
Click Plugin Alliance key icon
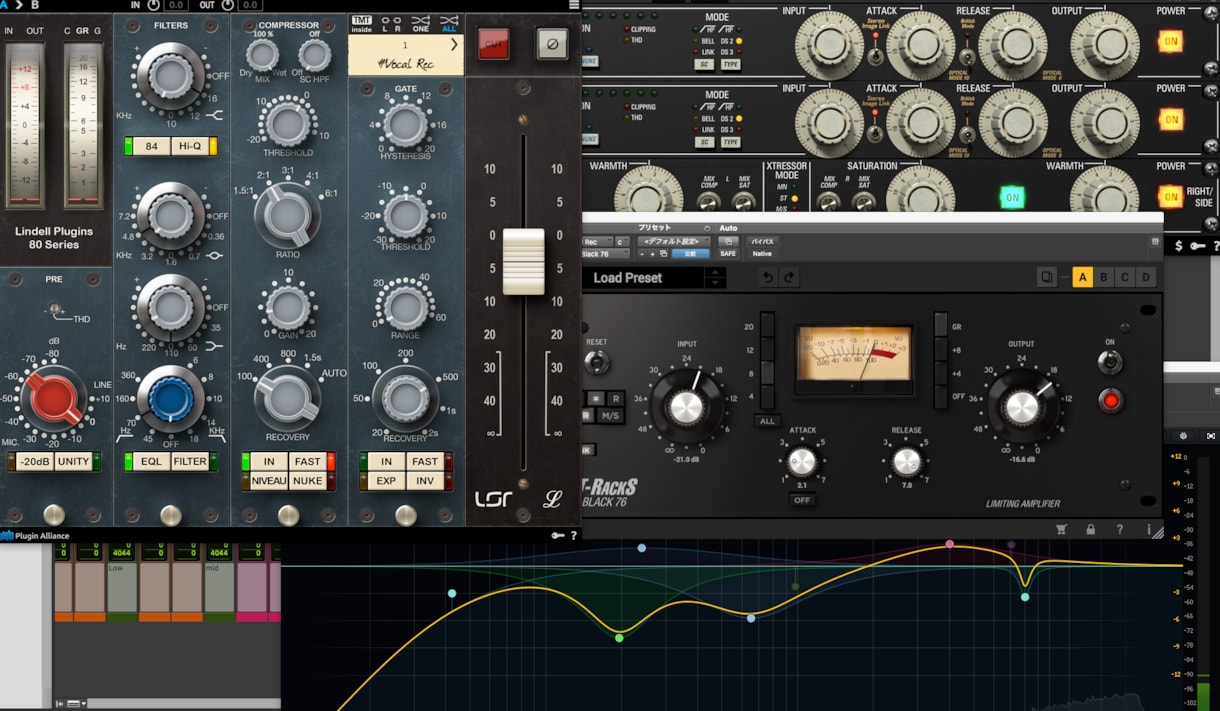tap(558, 536)
